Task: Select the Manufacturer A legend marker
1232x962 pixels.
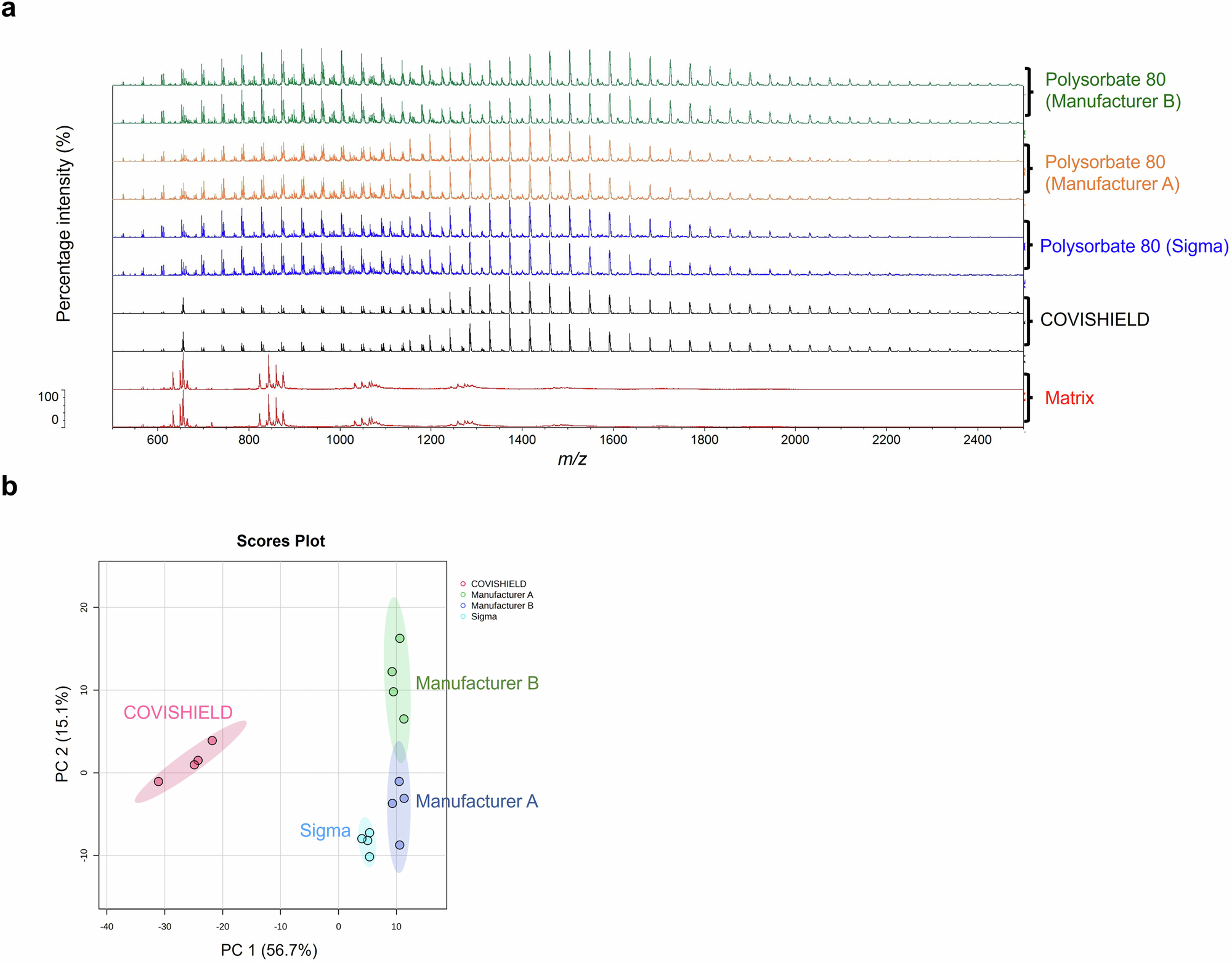Action: coord(463,595)
